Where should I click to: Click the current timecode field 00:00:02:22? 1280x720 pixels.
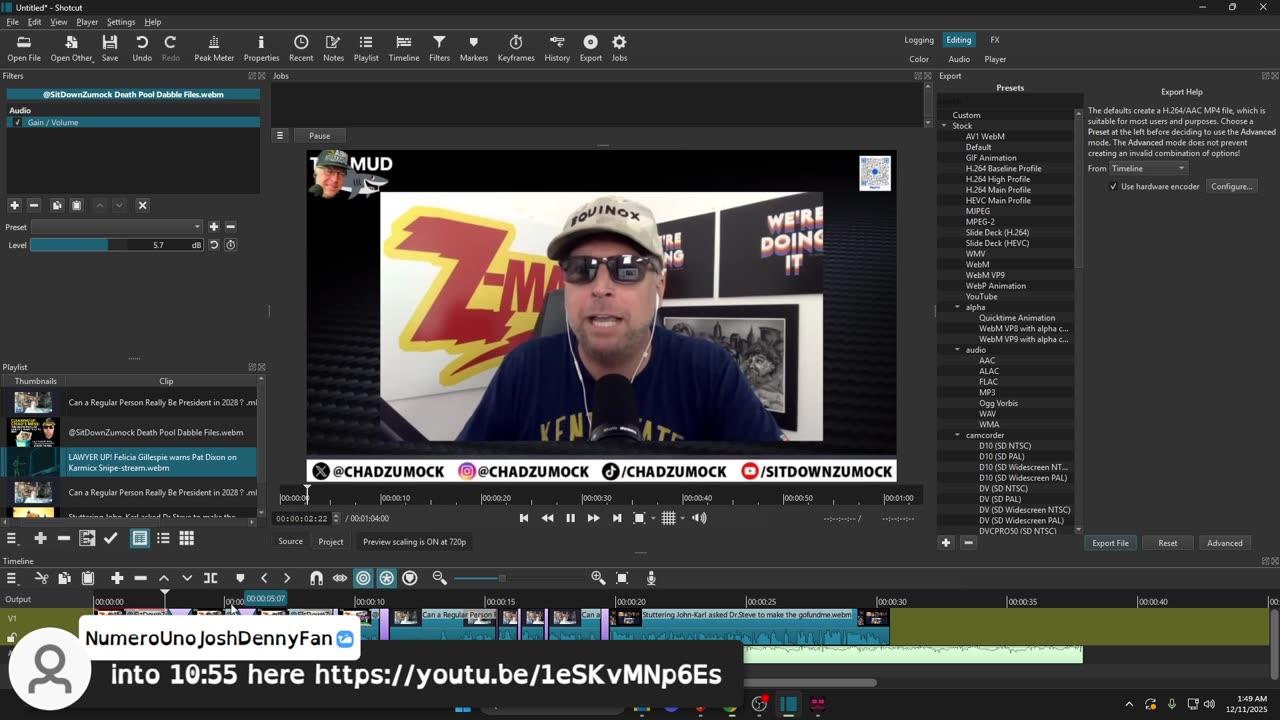point(302,518)
